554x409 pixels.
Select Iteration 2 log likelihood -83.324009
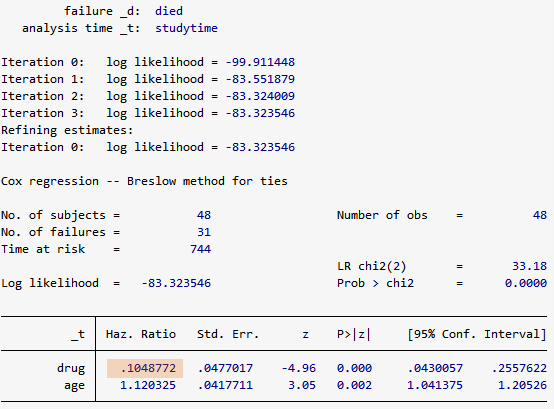click(260, 96)
